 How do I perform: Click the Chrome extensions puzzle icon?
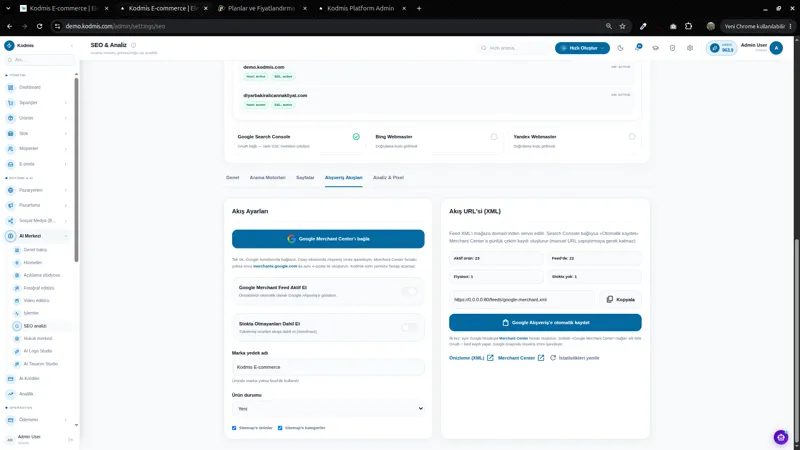[688, 26]
